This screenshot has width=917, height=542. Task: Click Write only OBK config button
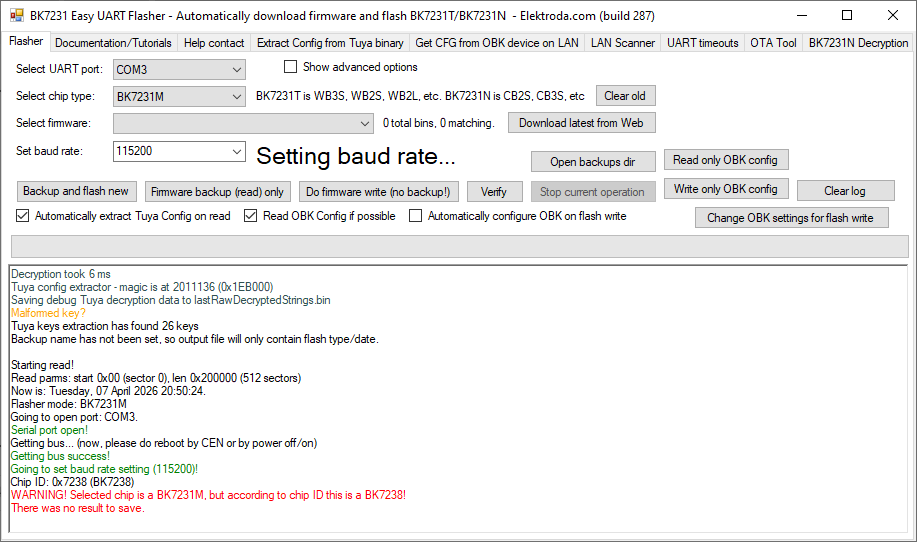coord(726,189)
